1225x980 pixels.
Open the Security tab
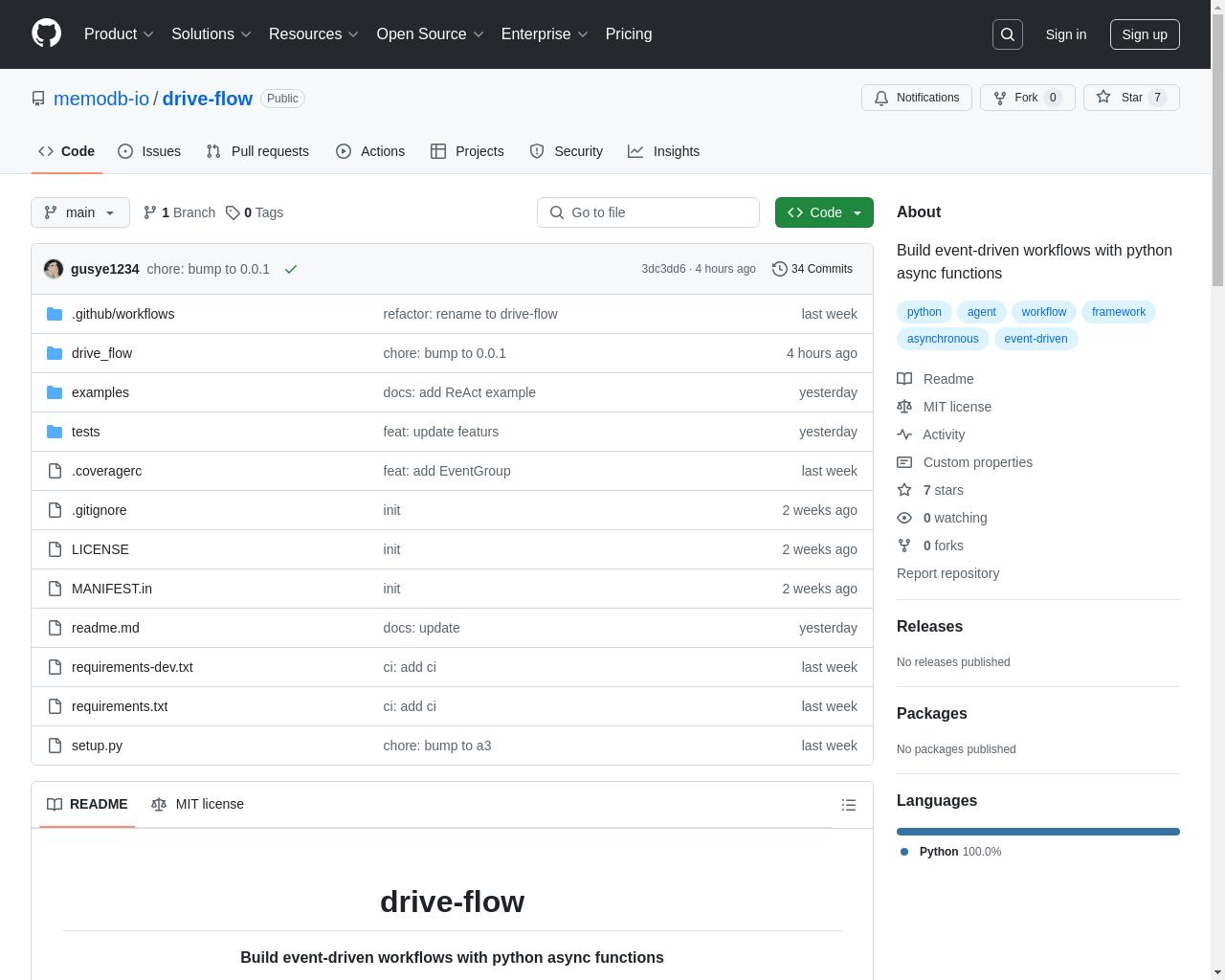click(x=567, y=151)
